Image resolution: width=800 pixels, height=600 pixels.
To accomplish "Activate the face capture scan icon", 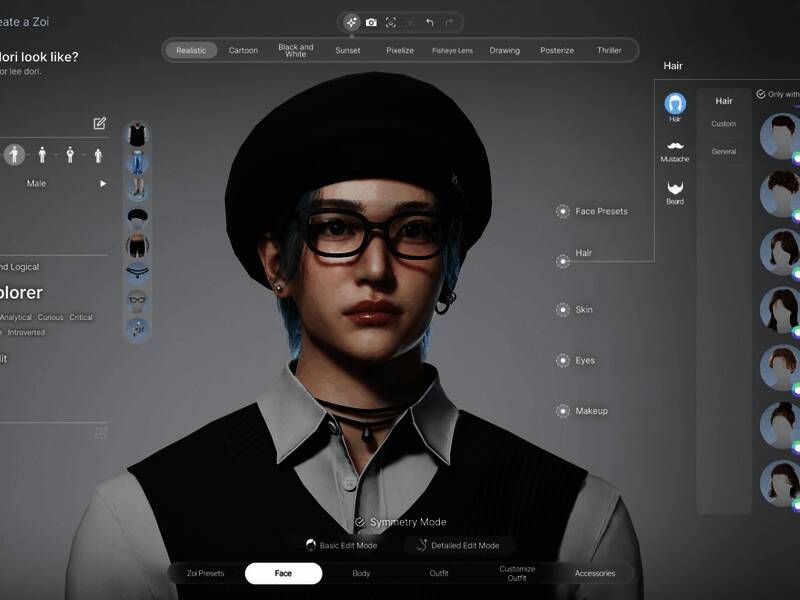I will pyautogui.click(x=391, y=22).
